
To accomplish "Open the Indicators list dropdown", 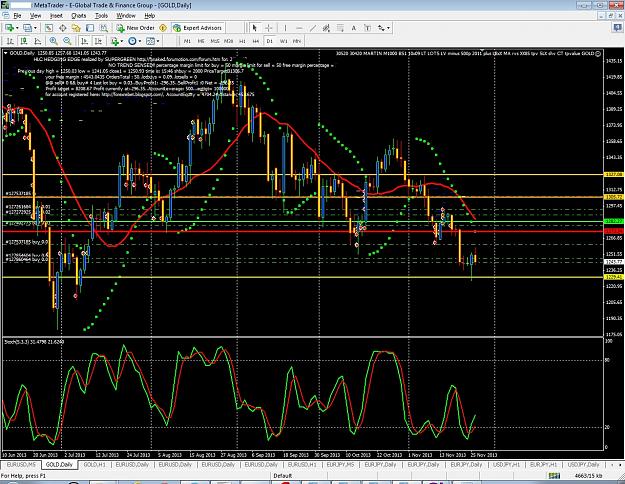I will [117, 41].
